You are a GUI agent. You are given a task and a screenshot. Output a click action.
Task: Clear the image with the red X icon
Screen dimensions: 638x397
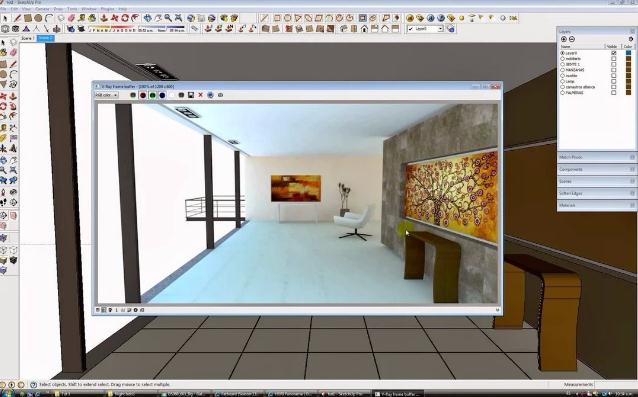[200, 95]
